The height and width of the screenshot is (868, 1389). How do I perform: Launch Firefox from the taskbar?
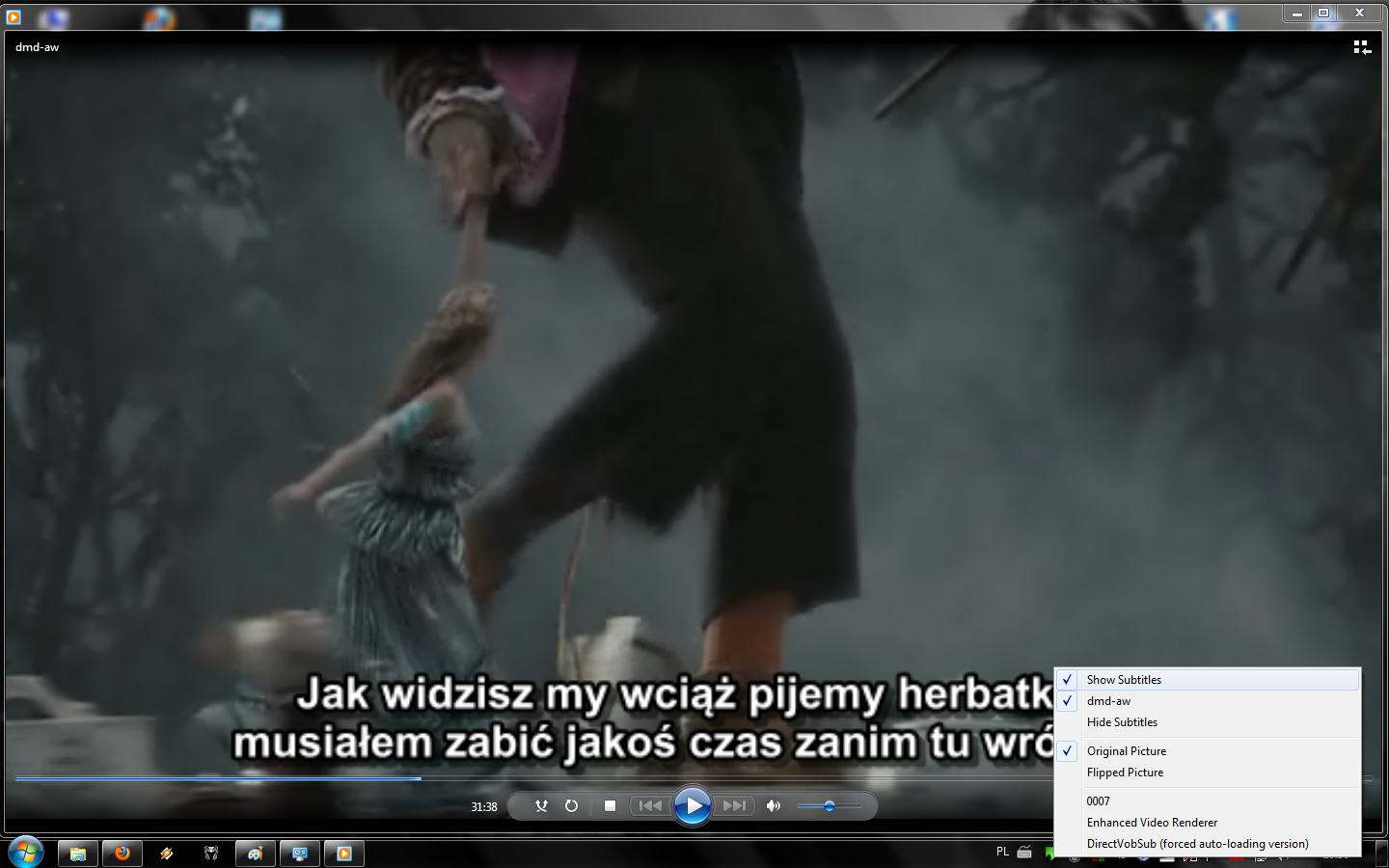pos(123,854)
